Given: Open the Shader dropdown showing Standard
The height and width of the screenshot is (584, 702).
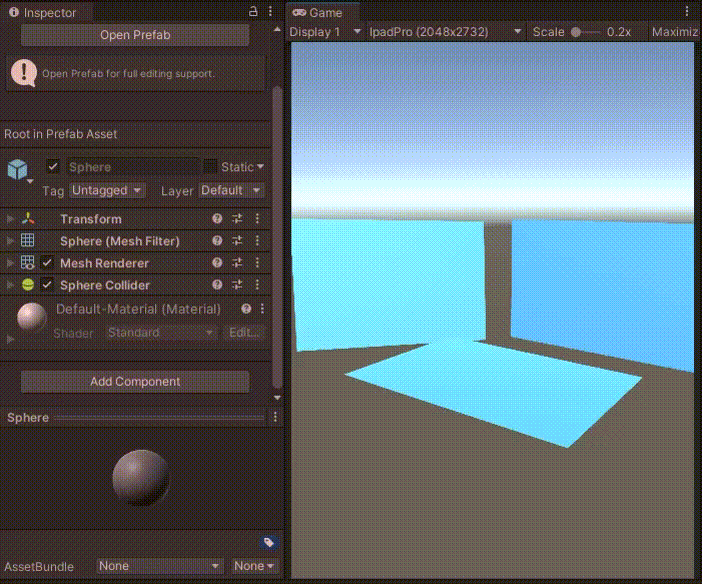Looking at the screenshot, I should [160, 333].
